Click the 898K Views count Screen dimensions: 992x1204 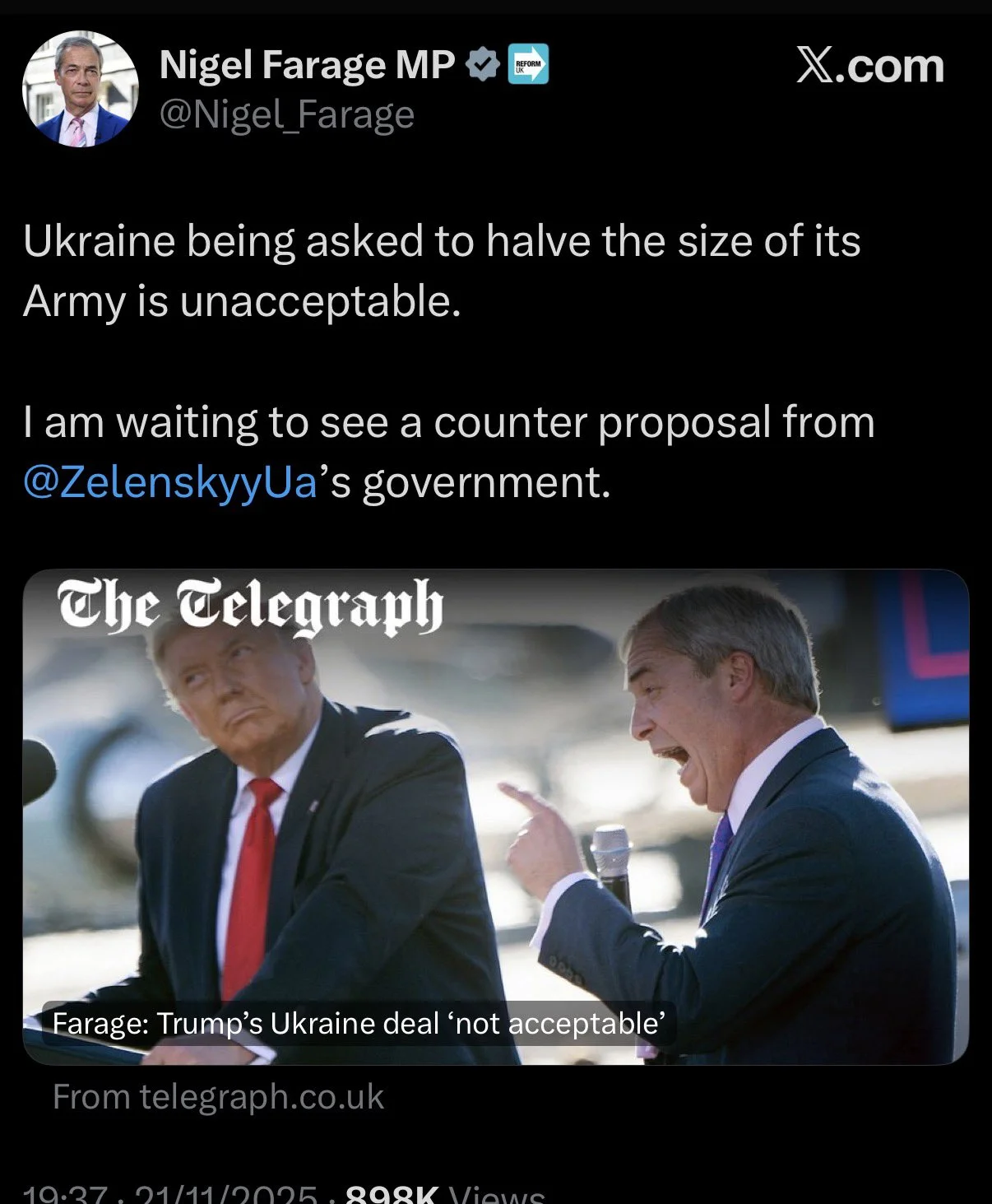(x=445, y=1194)
